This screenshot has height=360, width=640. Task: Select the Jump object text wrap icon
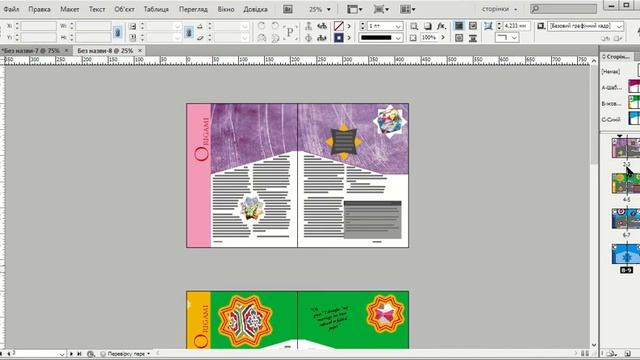(x=473, y=38)
